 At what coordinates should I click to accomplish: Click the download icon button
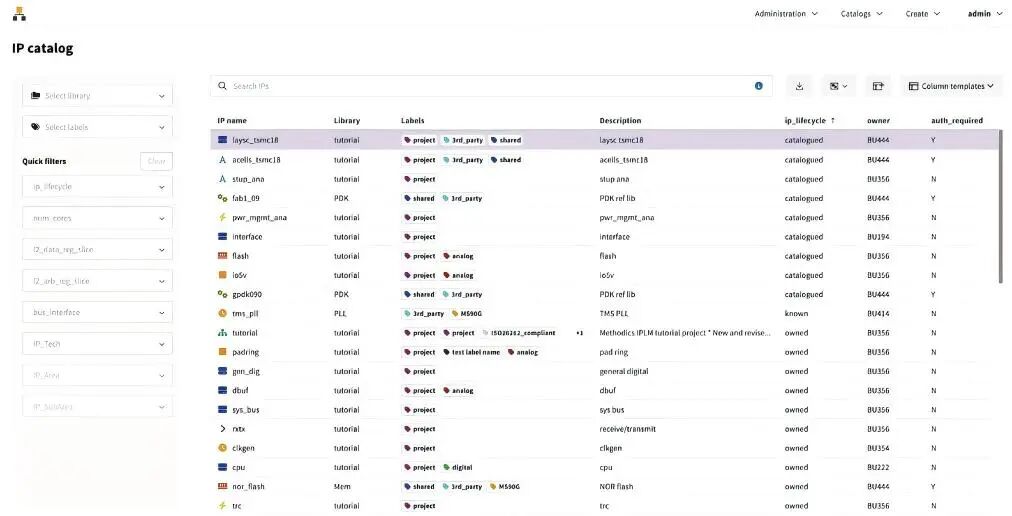[799, 86]
